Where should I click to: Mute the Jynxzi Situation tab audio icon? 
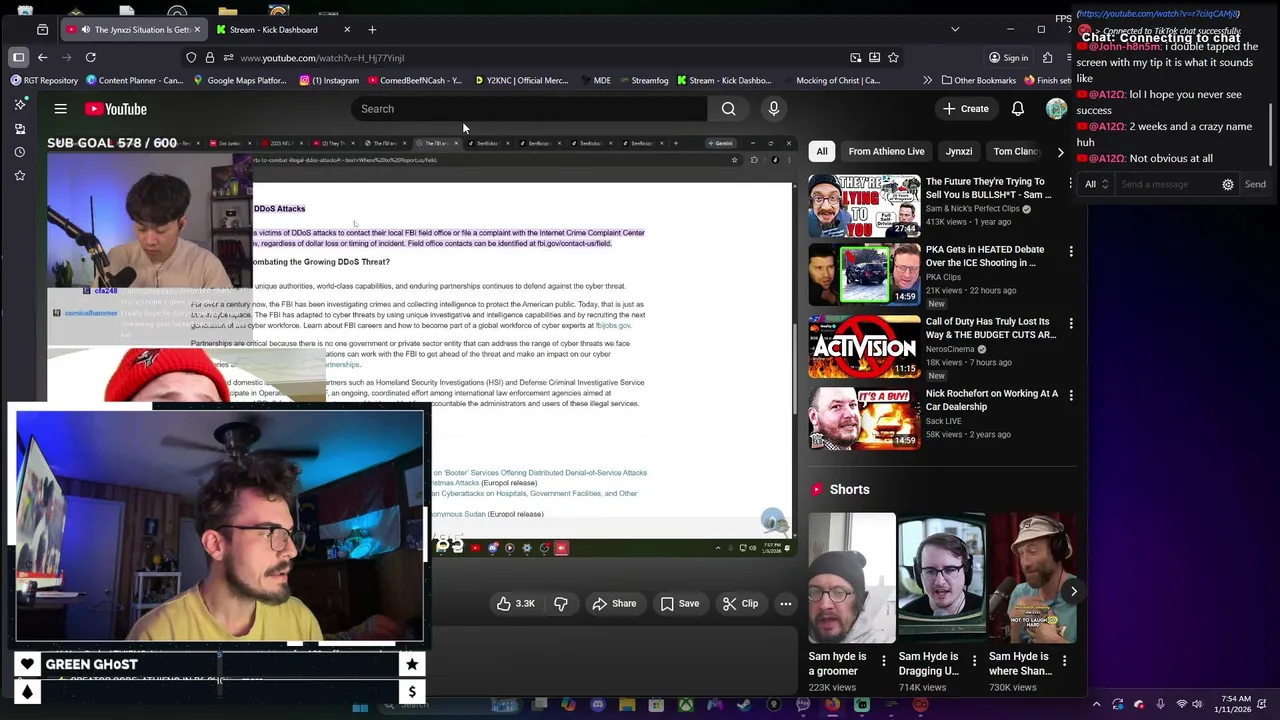84,30
